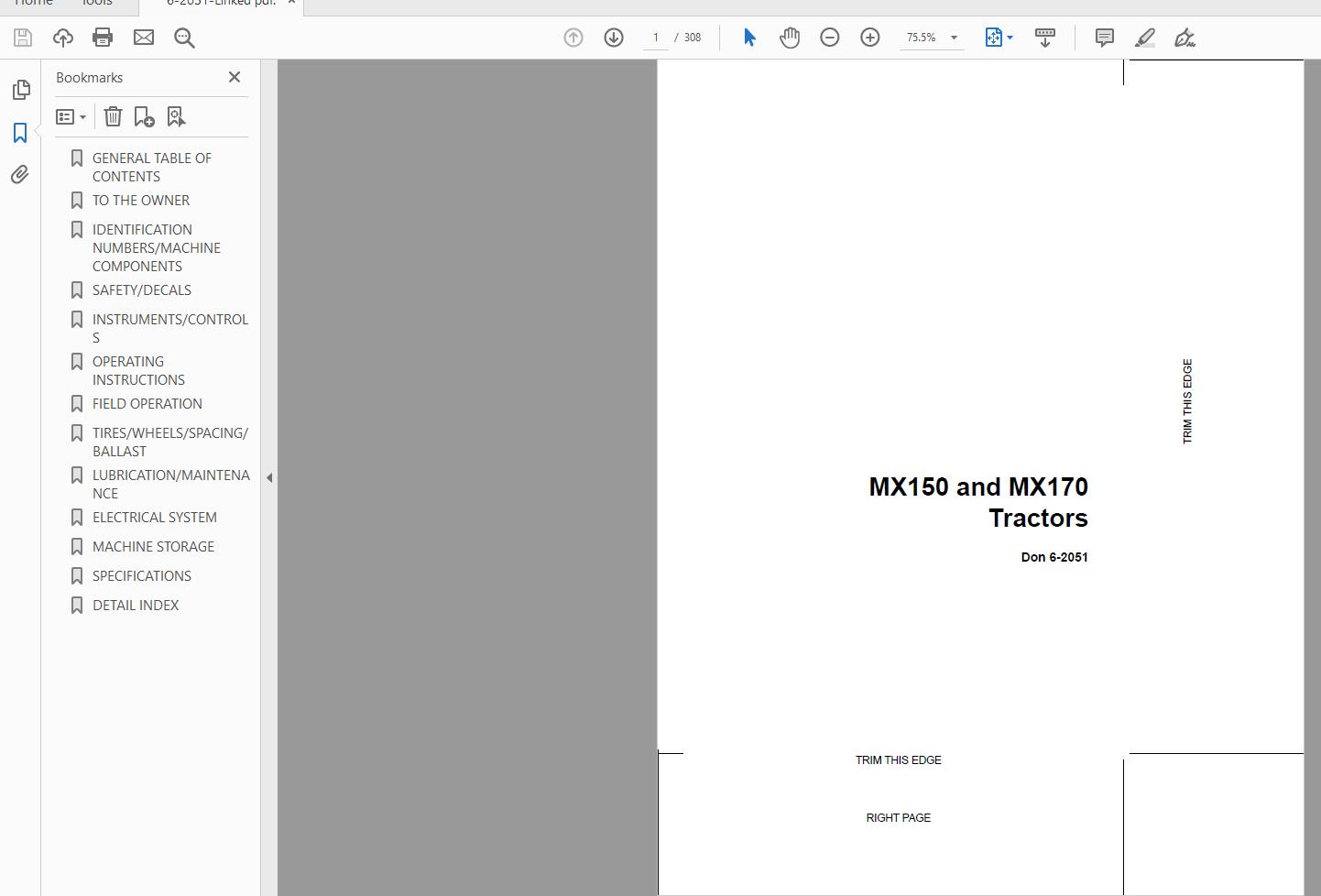Go to SPECIFICATIONS bookmark
The width and height of the screenshot is (1321, 896).
click(141, 575)
